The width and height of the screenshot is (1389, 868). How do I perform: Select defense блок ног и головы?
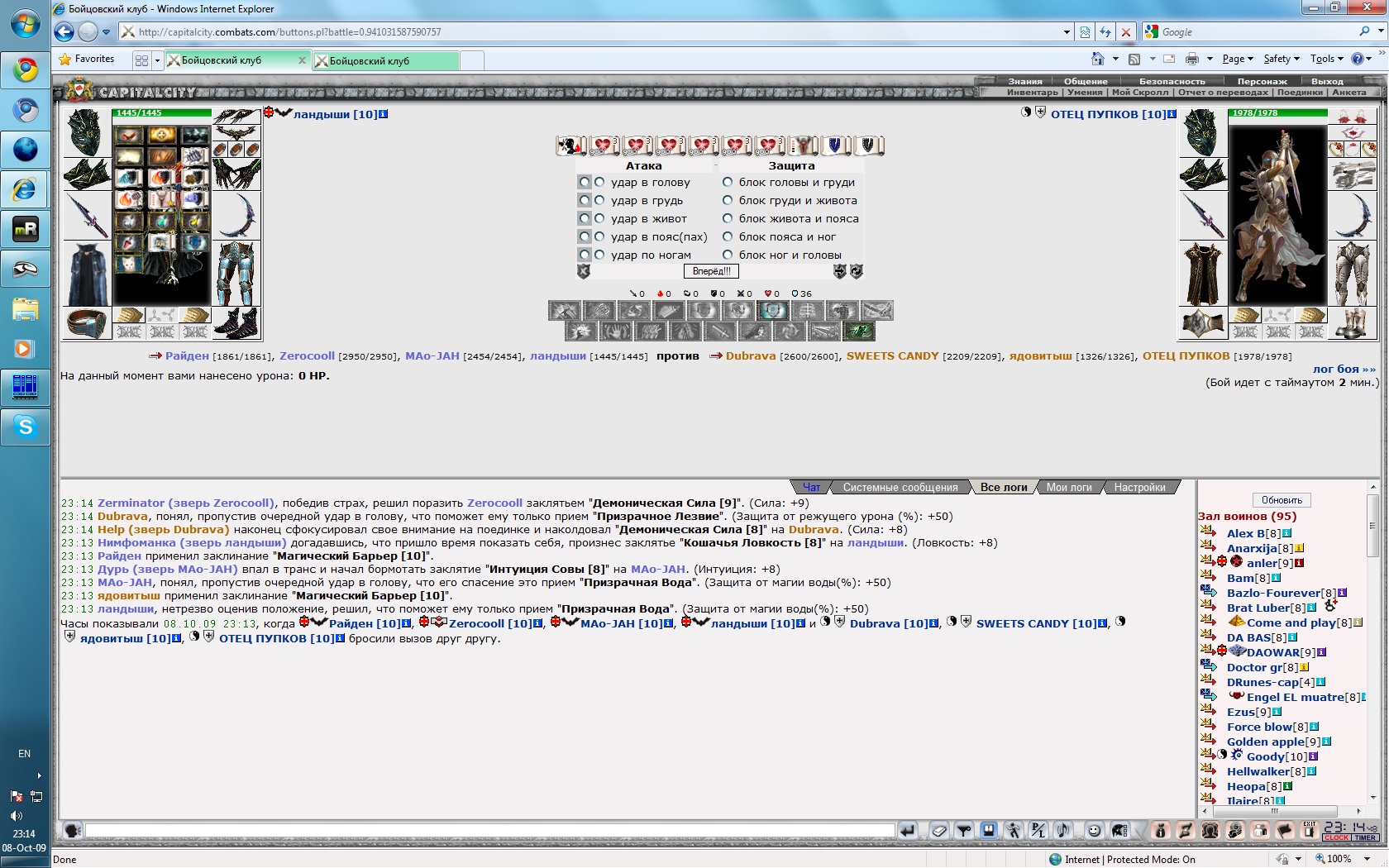(x=728, y=255)
